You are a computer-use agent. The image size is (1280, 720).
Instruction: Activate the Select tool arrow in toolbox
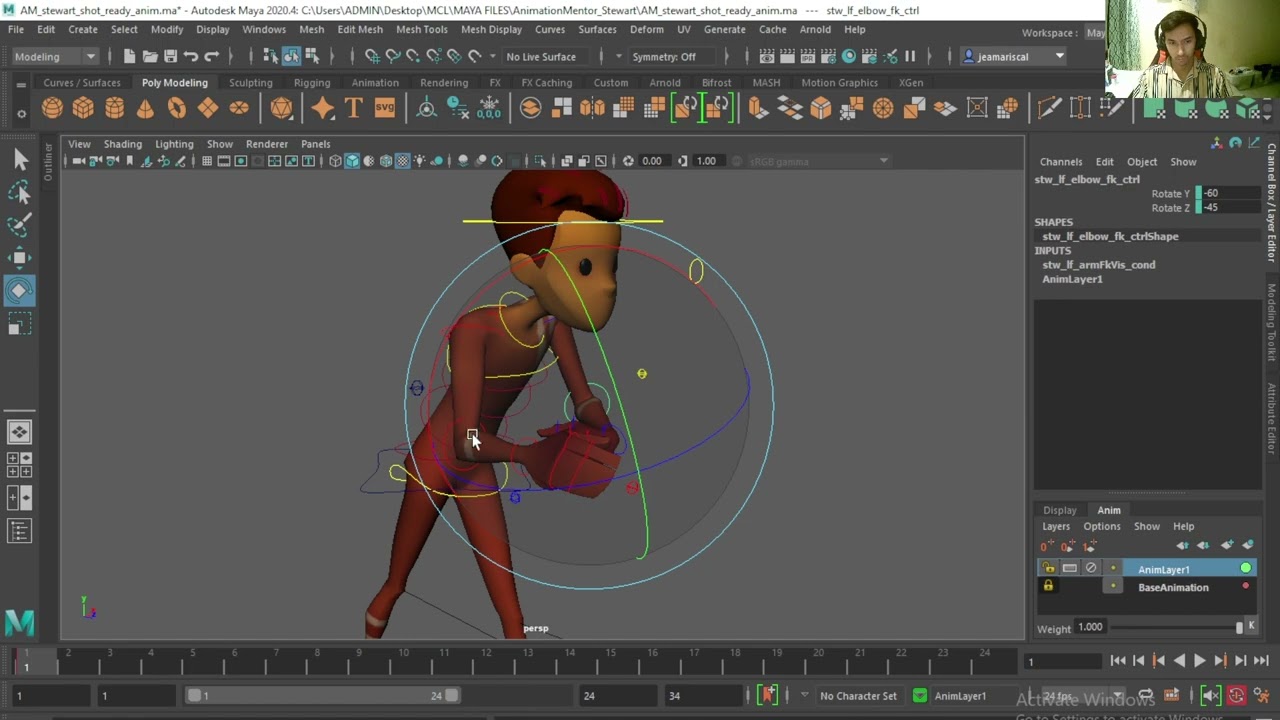[x=20, y=159]
